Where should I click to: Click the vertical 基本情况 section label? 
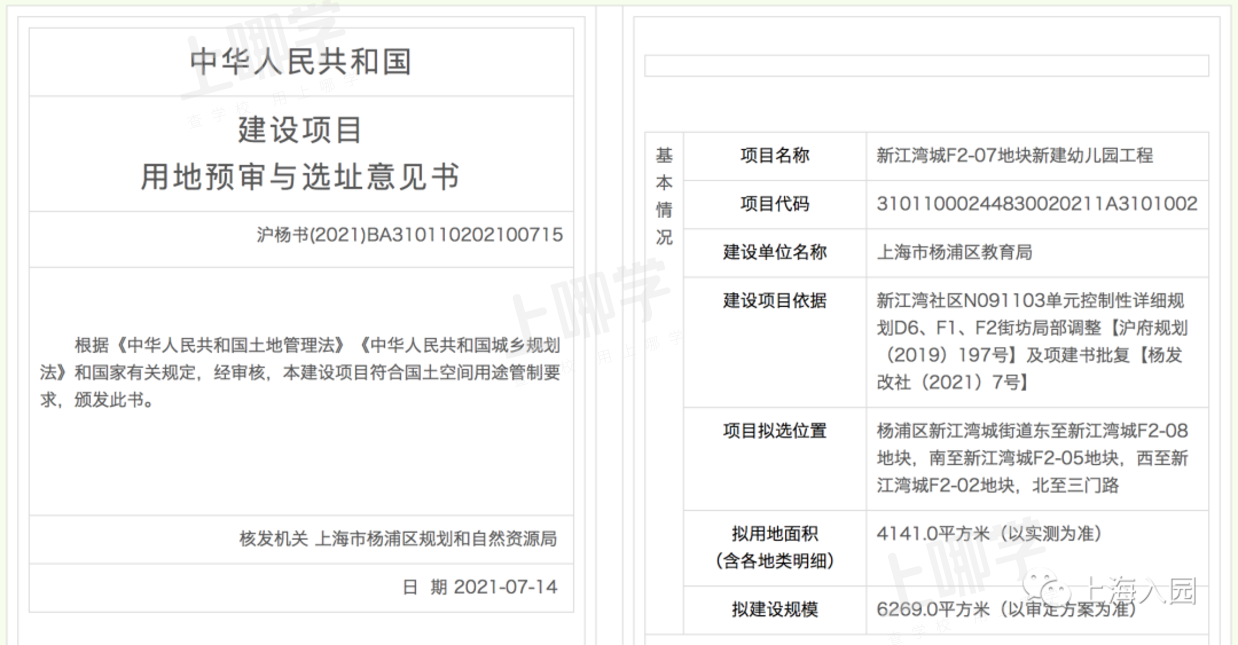pos(664,197)
